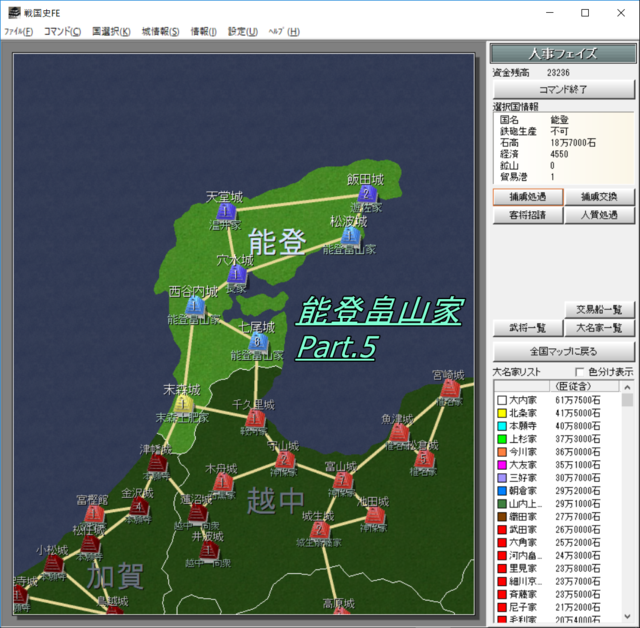Select the 金沢城 castle icon
Screen dimensions: 640x628
[139, 508]
